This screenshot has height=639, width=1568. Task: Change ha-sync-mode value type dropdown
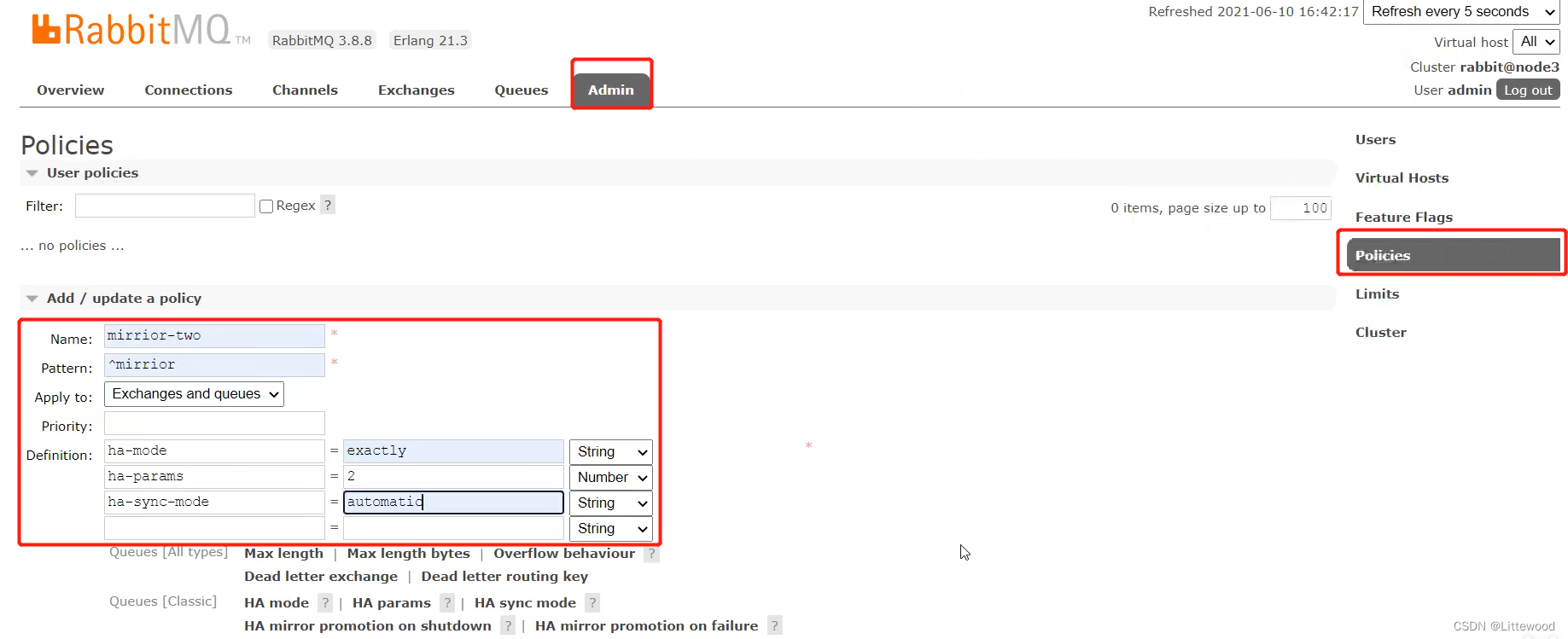(x=611, y=503)
